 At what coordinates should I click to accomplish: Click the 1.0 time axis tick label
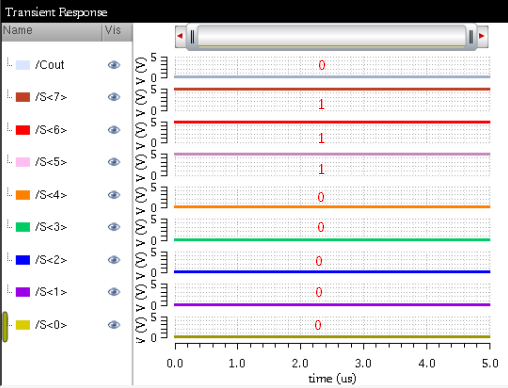[237, 363]
